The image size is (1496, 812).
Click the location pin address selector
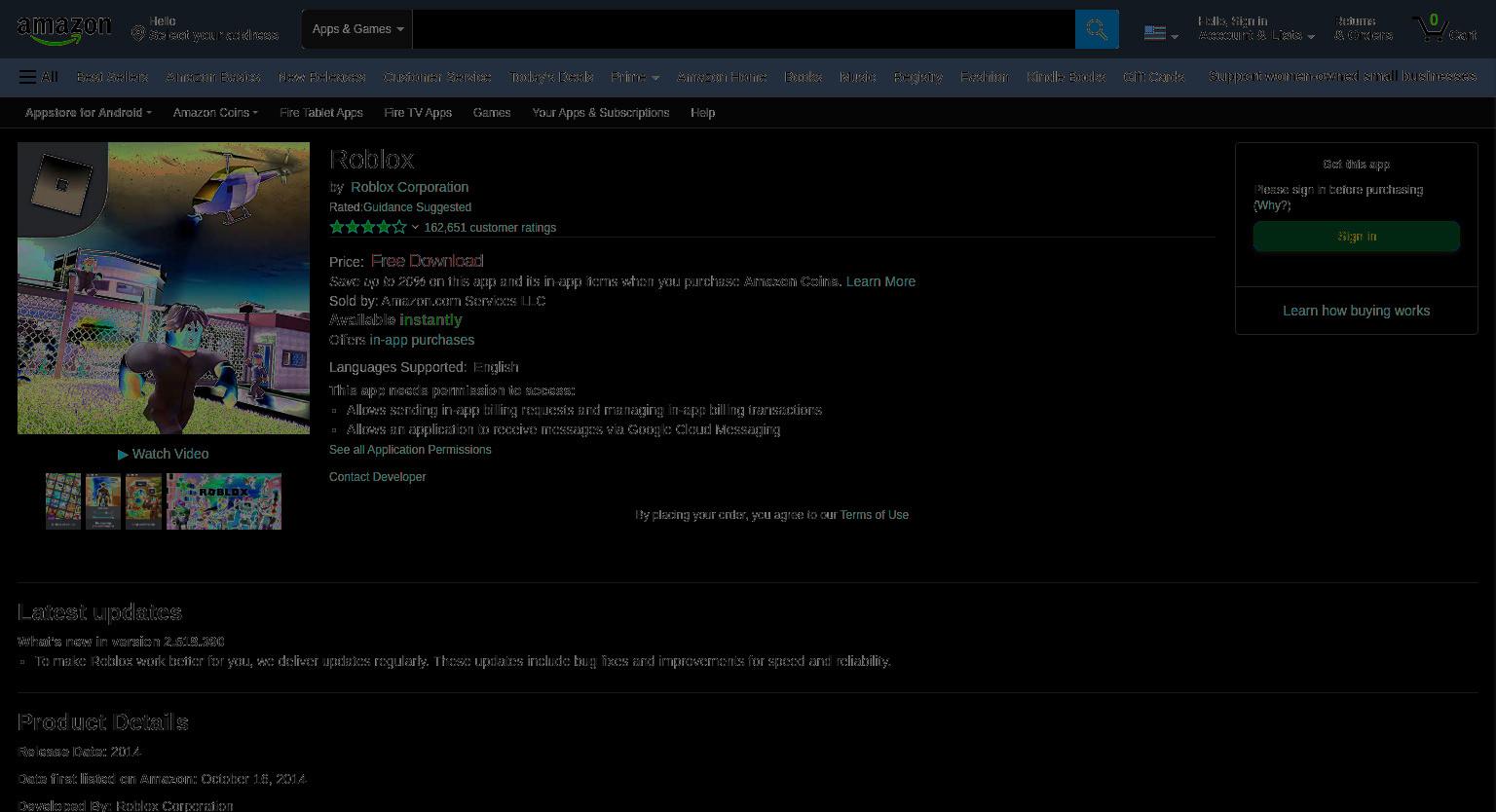tap(205, 28)
